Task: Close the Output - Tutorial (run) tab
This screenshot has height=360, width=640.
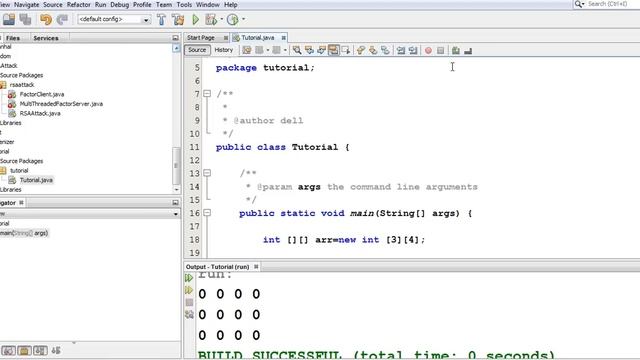Action: click(x=256, y=267)
